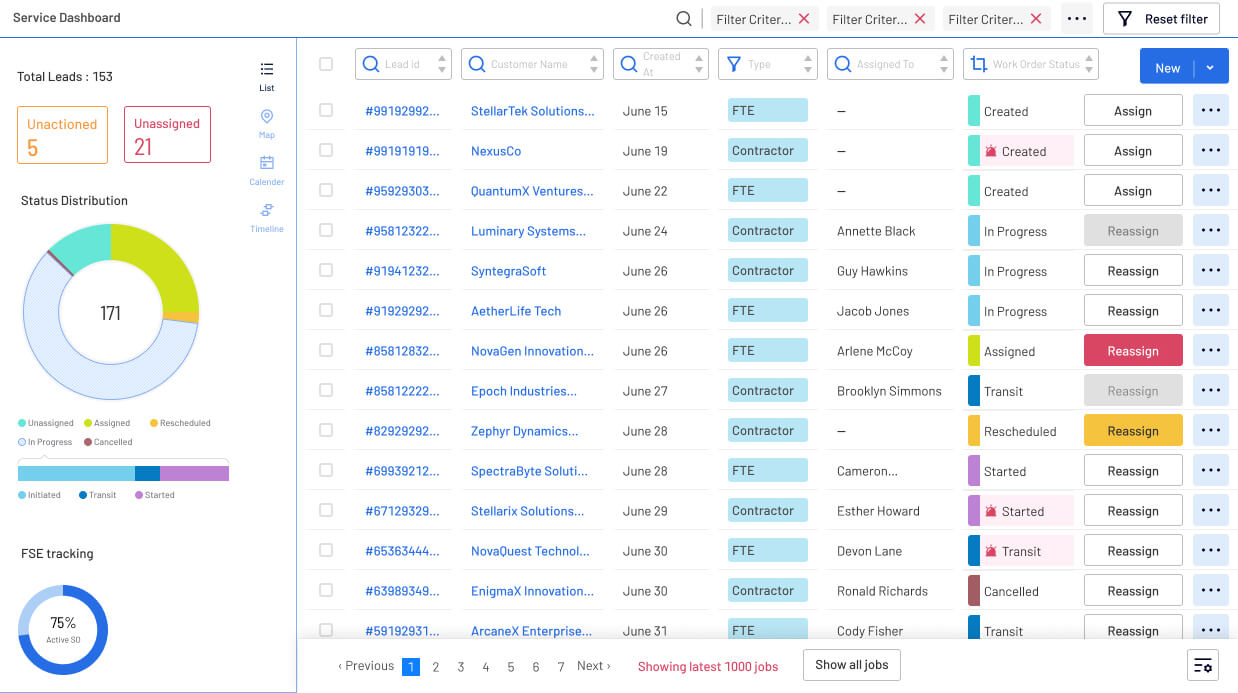
Task: Expand the New button dropdown chevron
Action: pos(1210,67)
